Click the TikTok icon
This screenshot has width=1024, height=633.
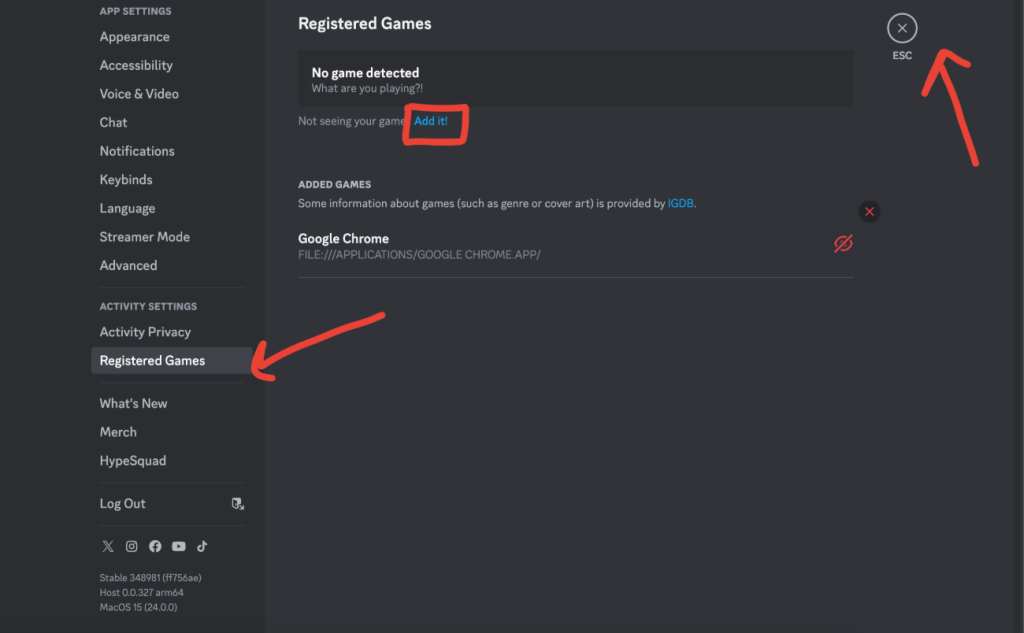click(202, 546)
